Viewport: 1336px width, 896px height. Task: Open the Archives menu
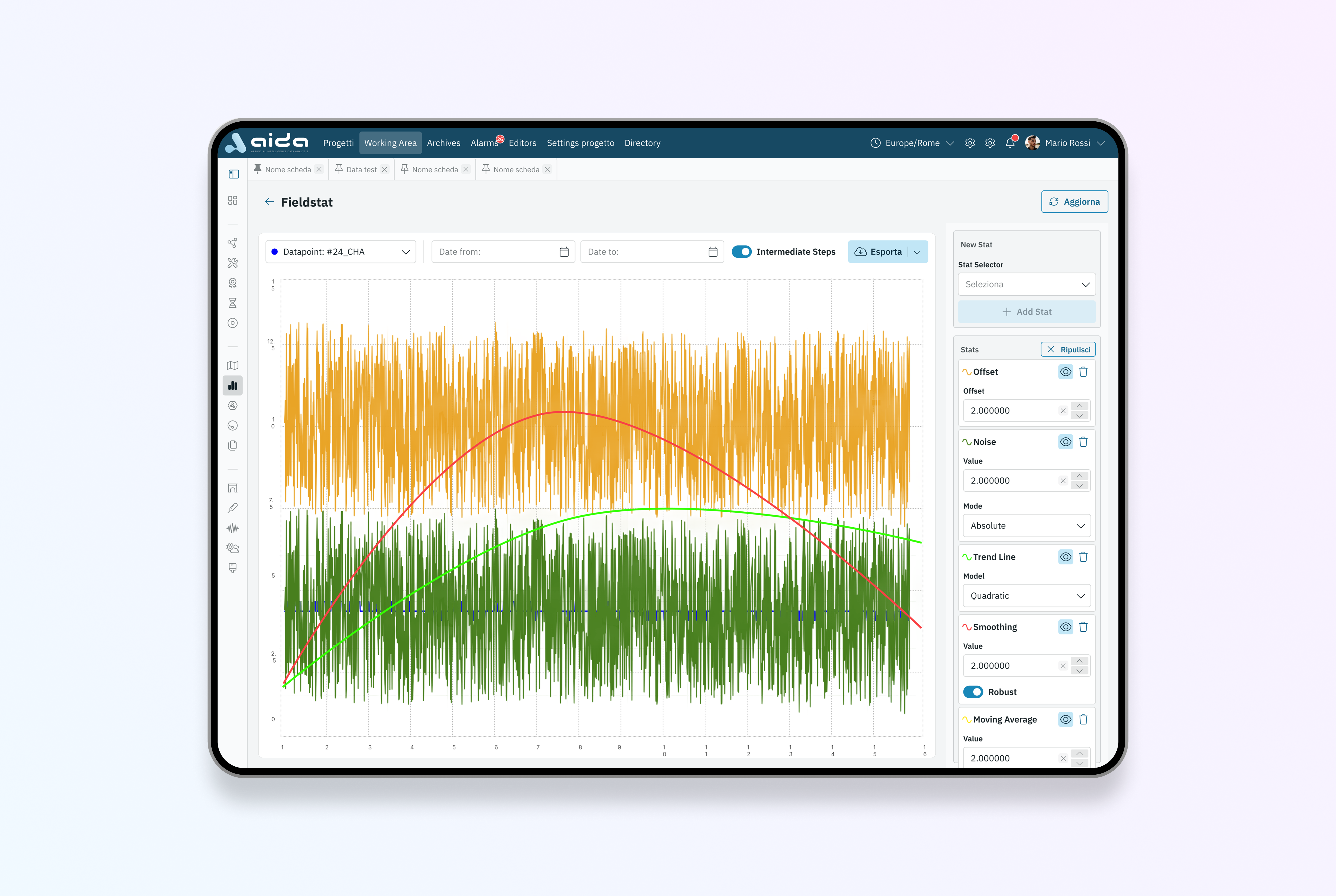point(444,143)
